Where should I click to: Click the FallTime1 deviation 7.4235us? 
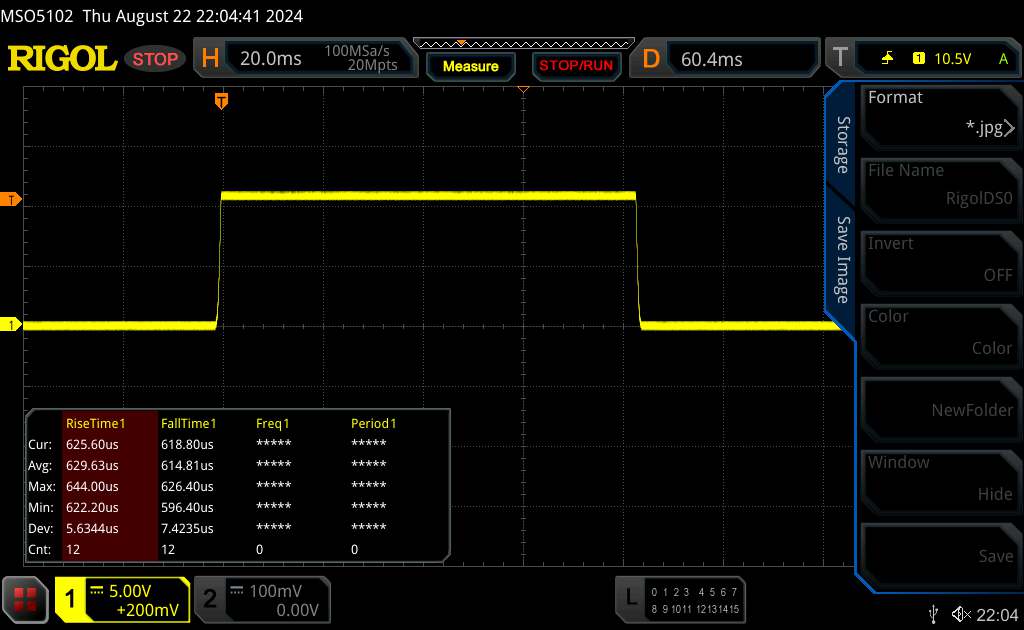tap(187, 528)
